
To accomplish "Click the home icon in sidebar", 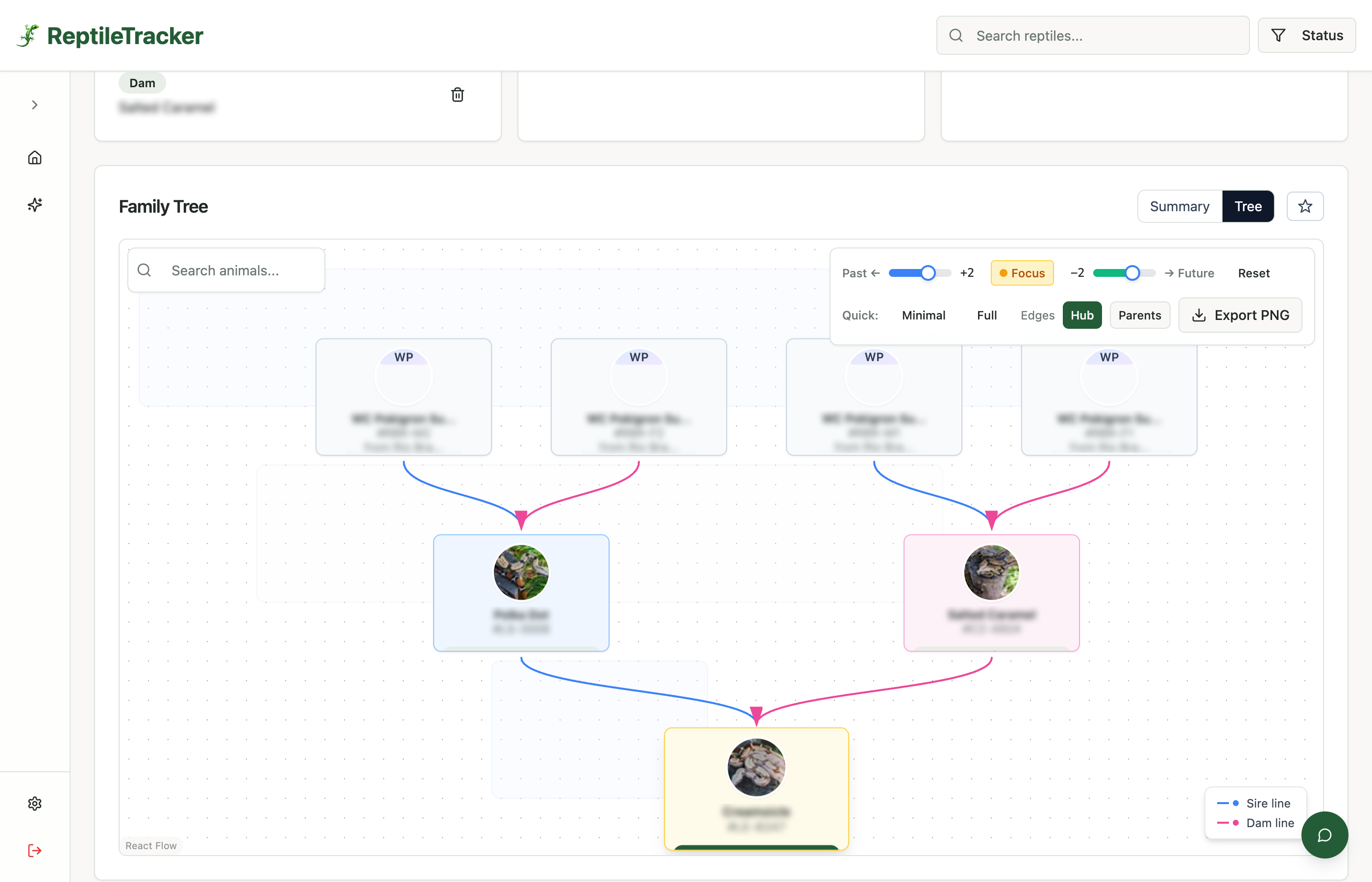I will pyautogui.click(x=35, y=157).
